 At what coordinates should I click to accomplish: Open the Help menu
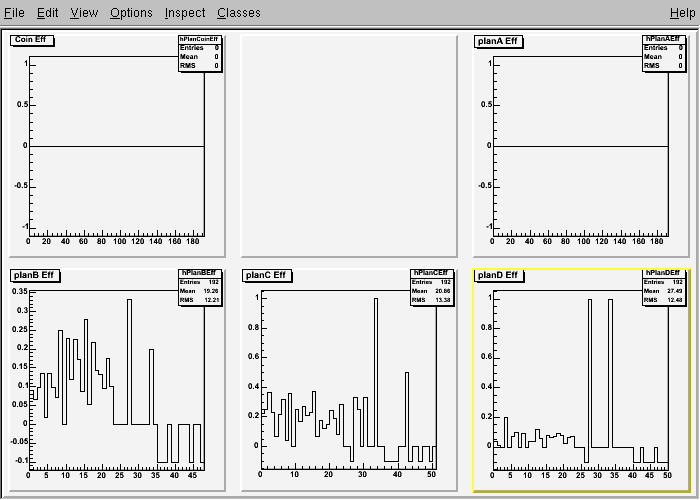click(683, 12)
